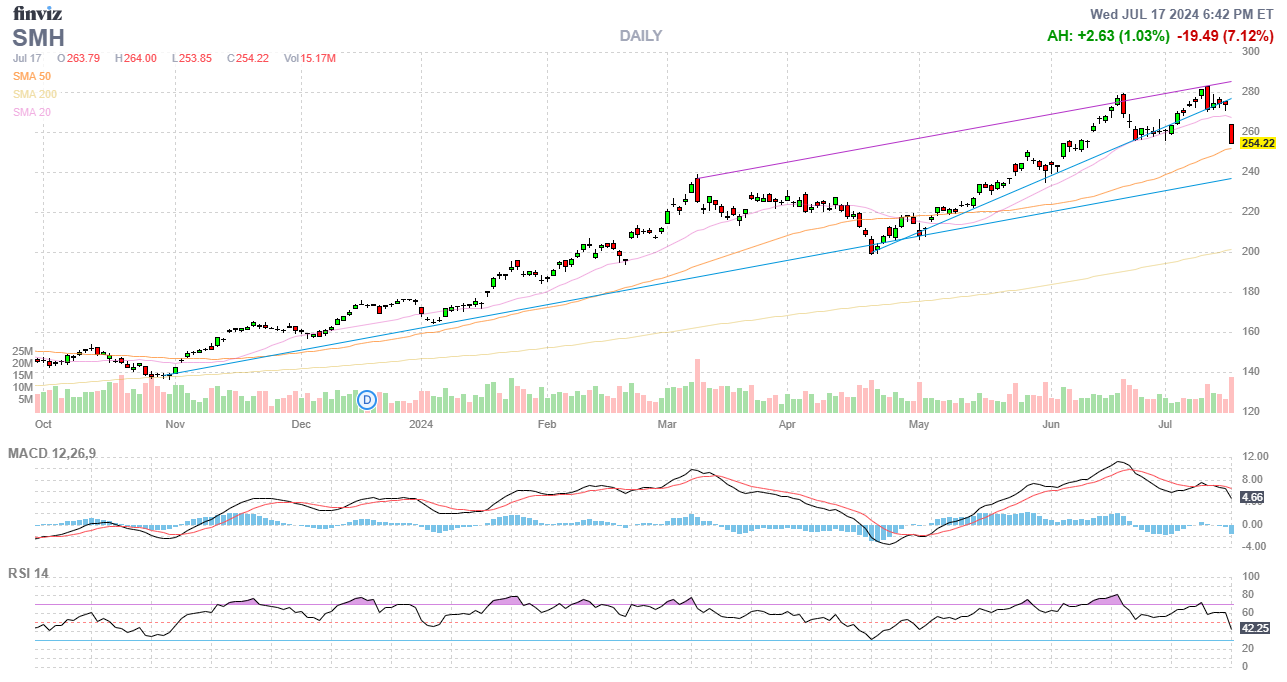Click the tall red July 17 candlestick
1287x682 pixels.
(1231, 134)
